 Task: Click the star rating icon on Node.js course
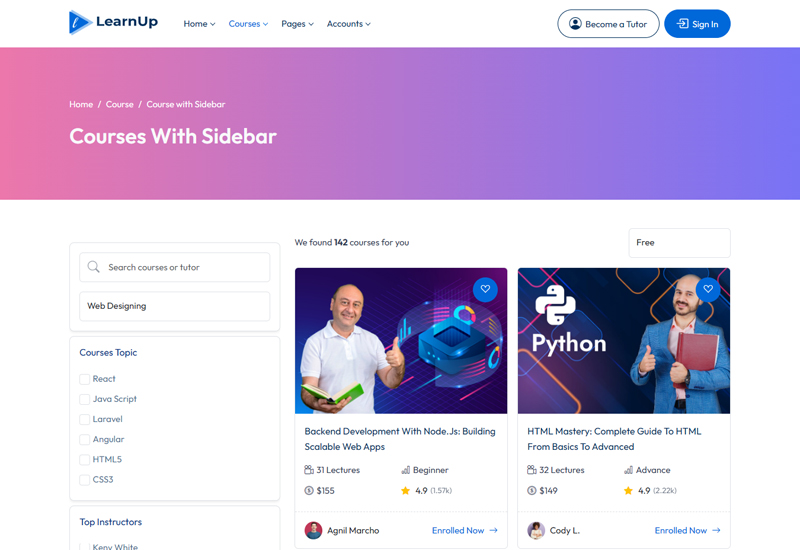406,491
